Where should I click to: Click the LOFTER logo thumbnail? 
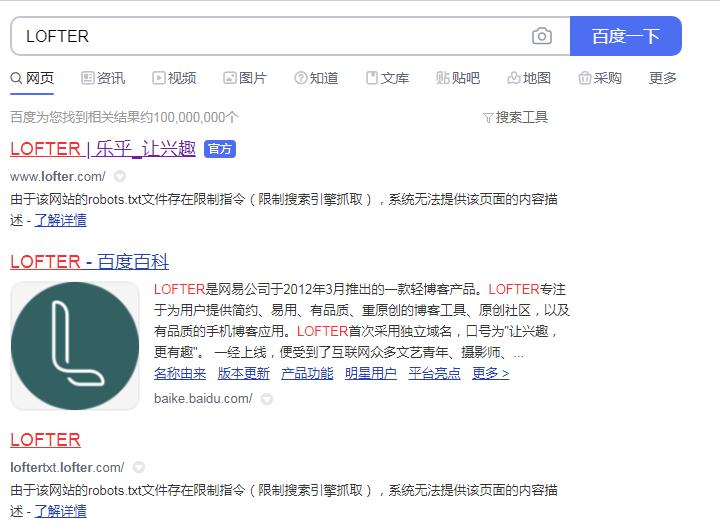[x=75, y=346]
